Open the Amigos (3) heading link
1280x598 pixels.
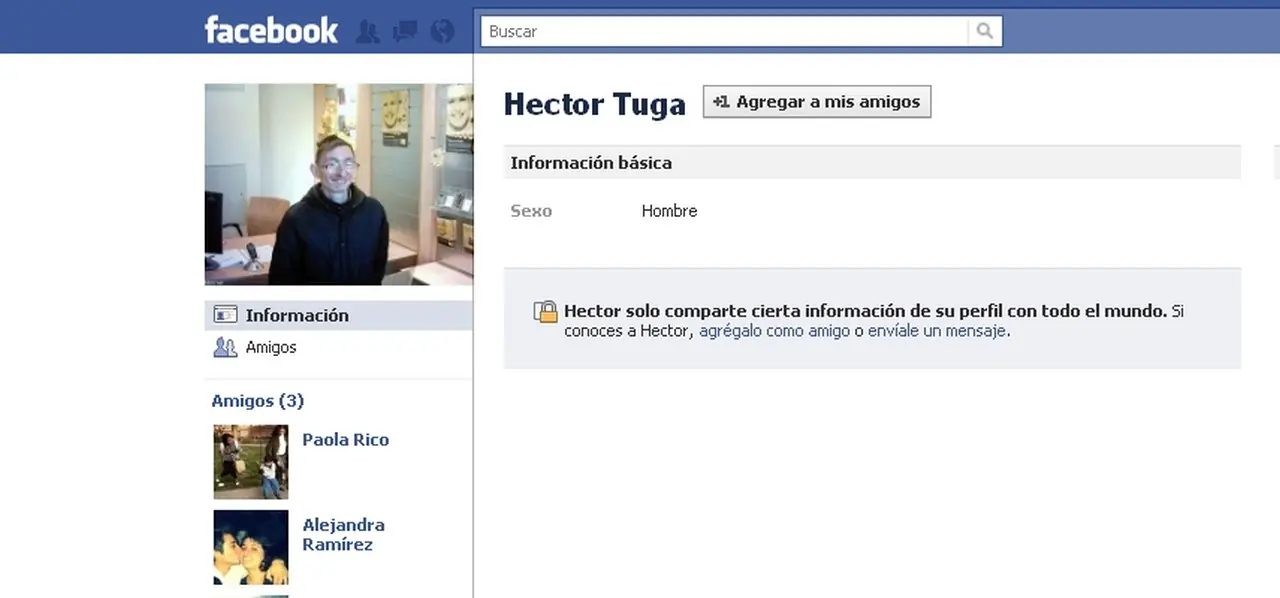258,401
